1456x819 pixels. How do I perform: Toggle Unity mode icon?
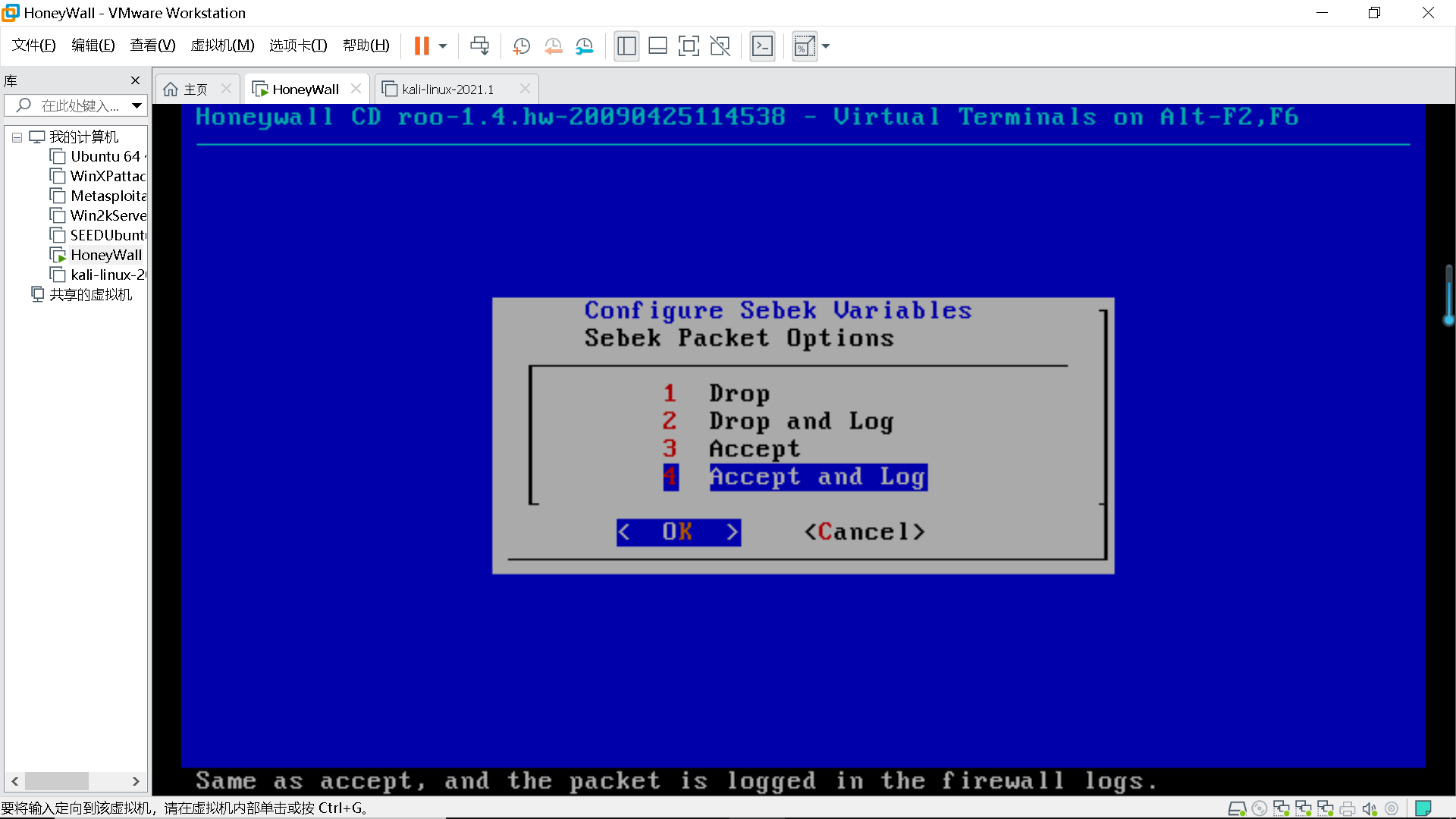click(720, 46)
